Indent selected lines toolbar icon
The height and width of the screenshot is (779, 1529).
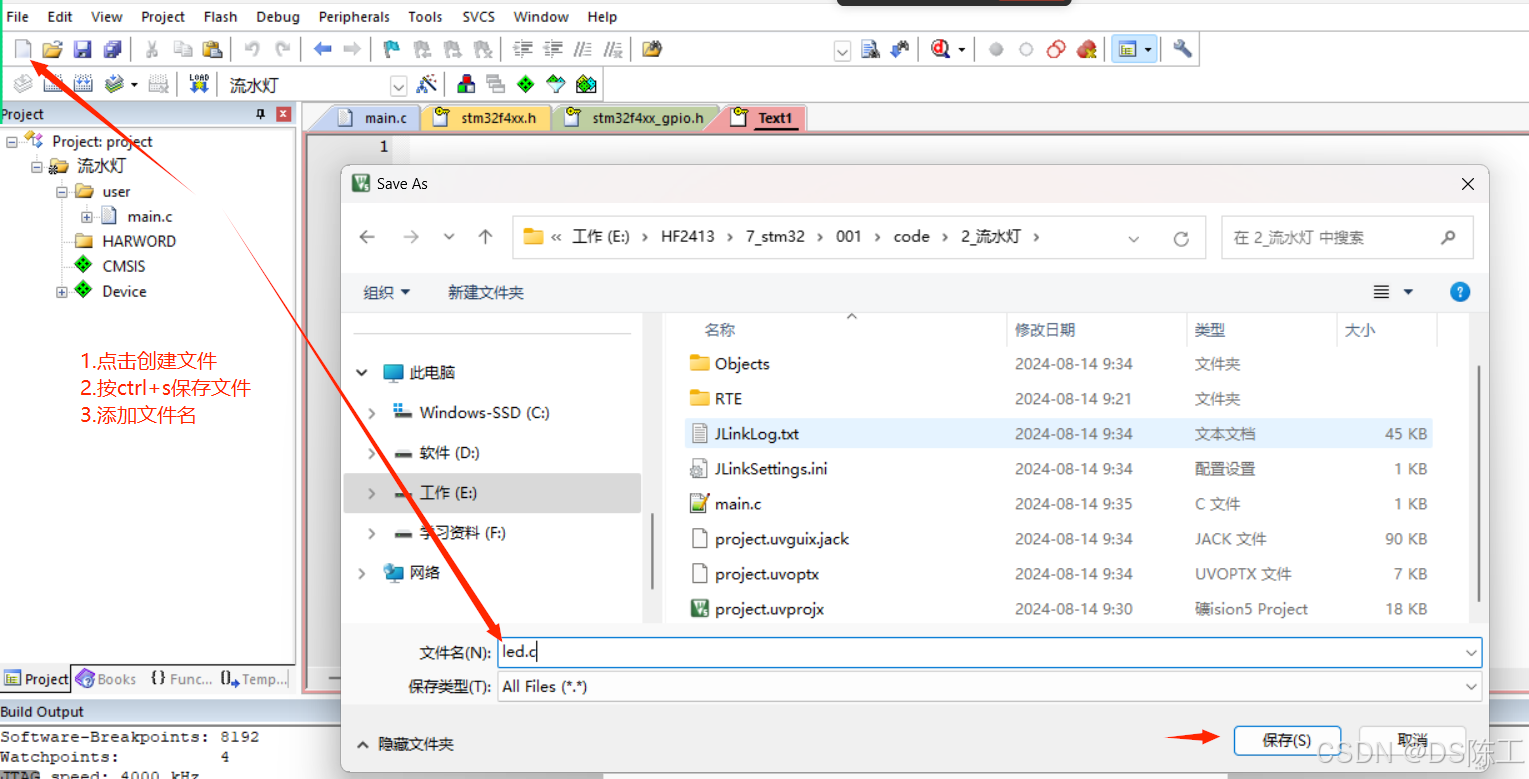click(x=522, y=49)
